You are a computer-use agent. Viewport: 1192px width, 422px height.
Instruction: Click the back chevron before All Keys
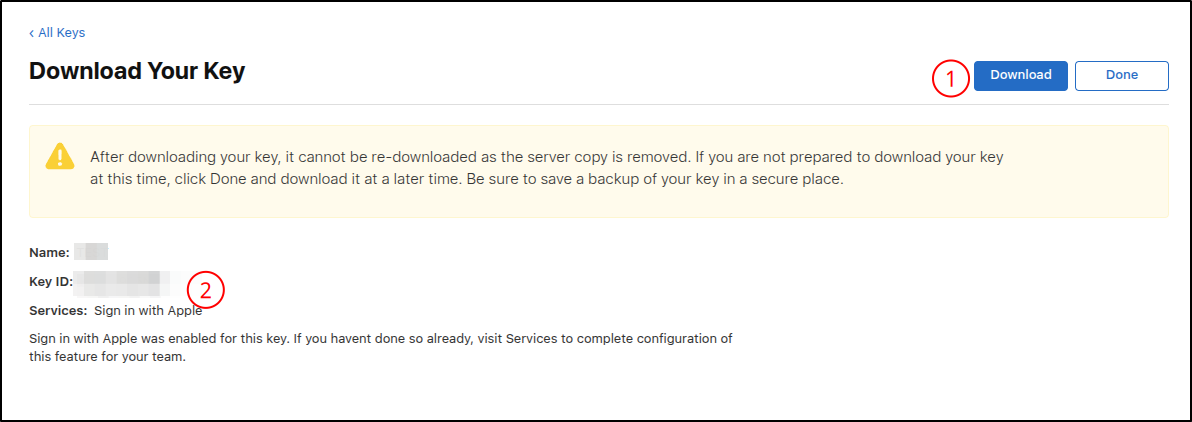31,33
